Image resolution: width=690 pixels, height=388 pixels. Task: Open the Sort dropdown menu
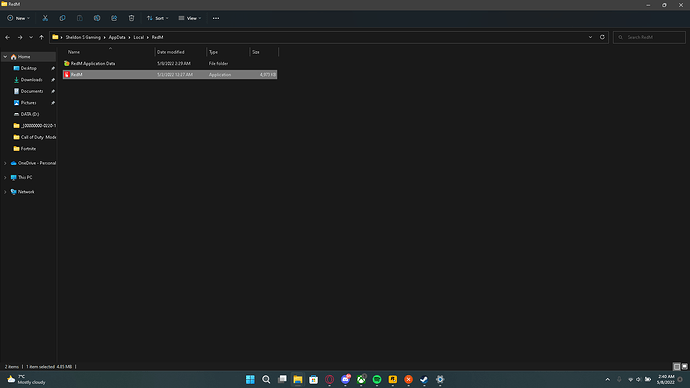coord(158,18)
